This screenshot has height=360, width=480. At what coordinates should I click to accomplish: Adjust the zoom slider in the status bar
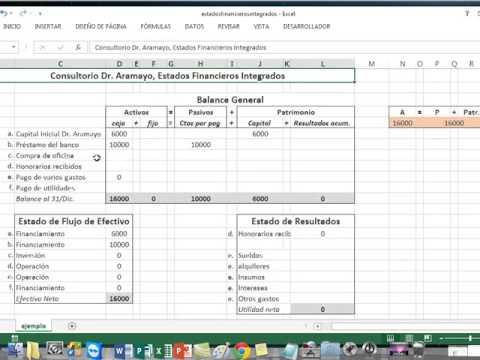click(470, 338)
